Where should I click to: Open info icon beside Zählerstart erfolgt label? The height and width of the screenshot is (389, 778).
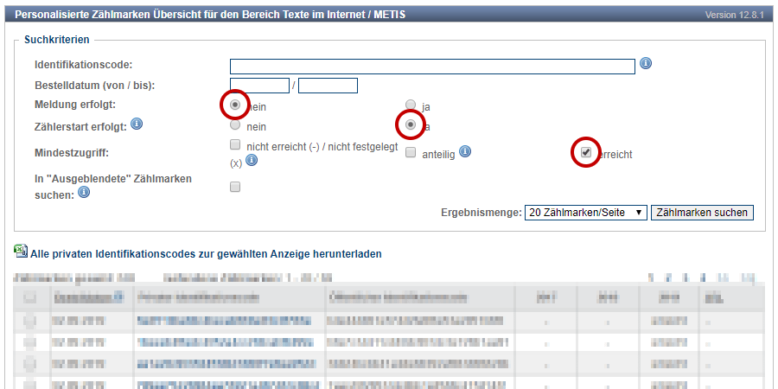click(x=137, y=124)
